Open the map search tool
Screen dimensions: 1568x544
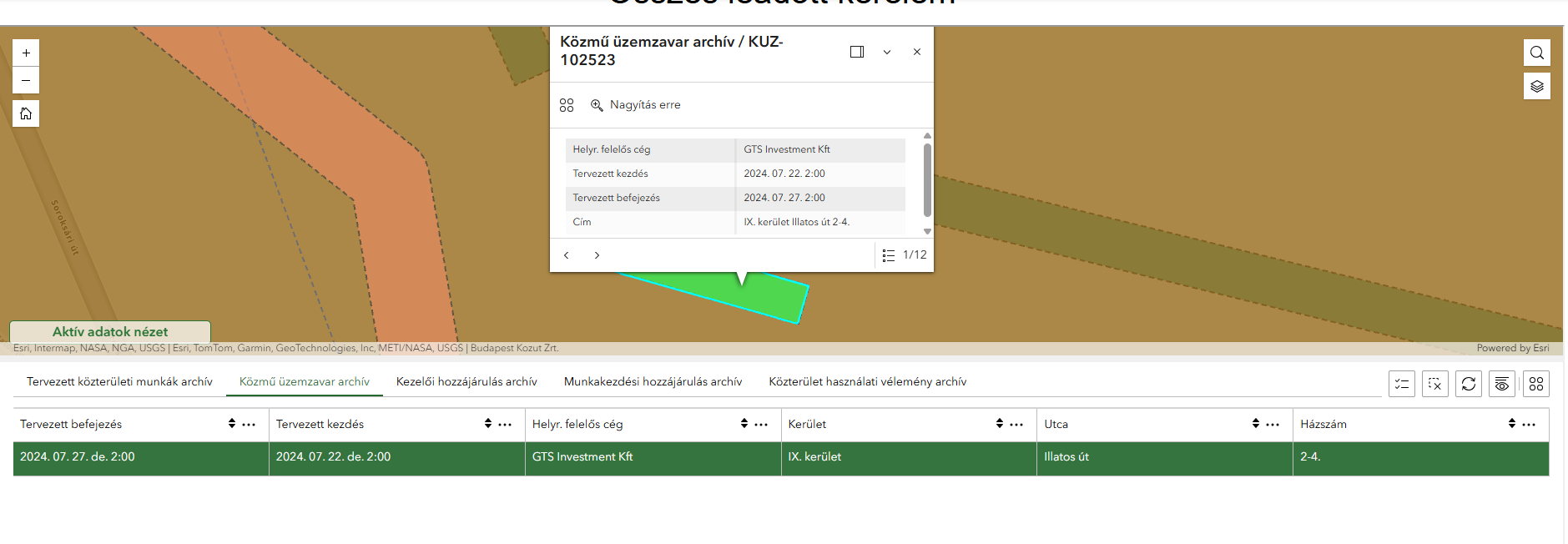point(1536,53)
